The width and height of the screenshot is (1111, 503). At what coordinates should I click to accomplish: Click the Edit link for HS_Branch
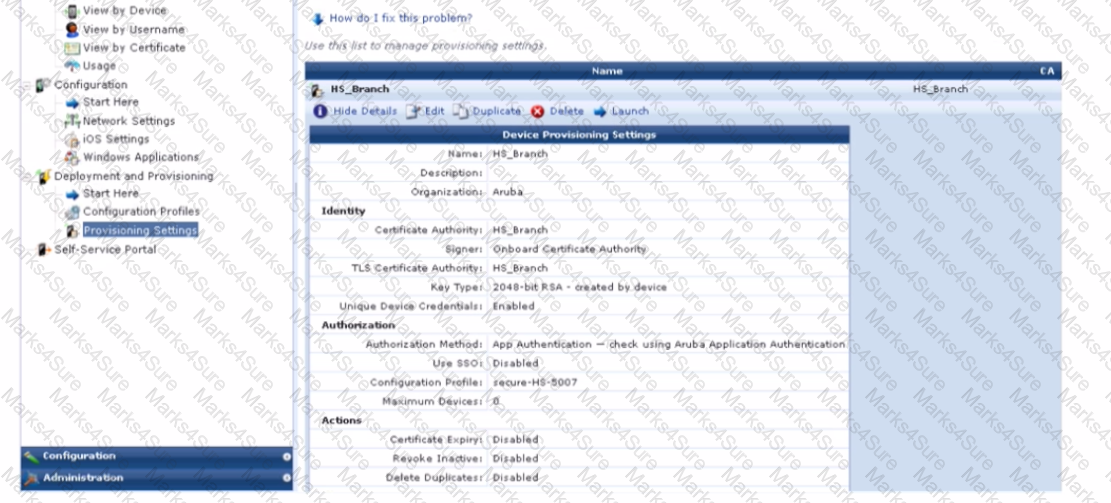[x=434, y=111]
